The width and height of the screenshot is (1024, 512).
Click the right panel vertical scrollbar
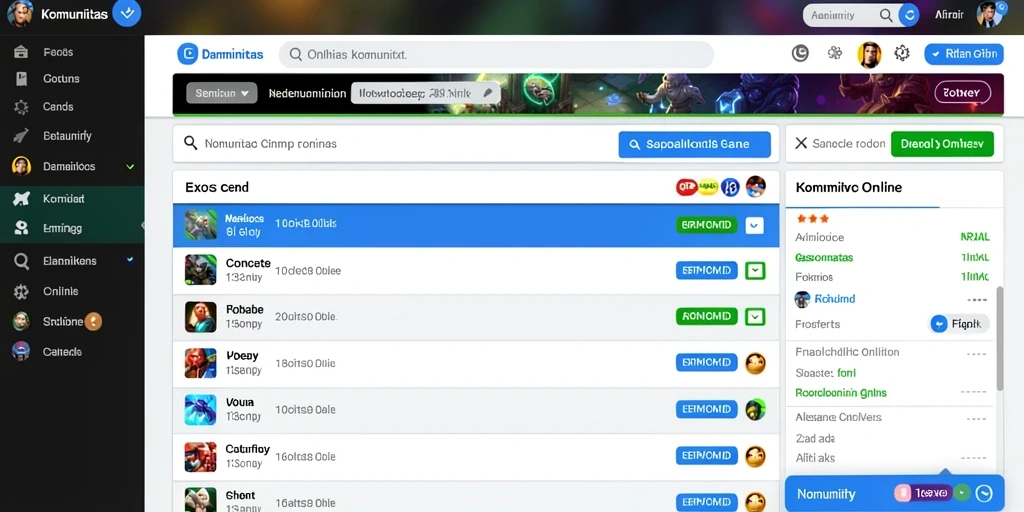999,338
